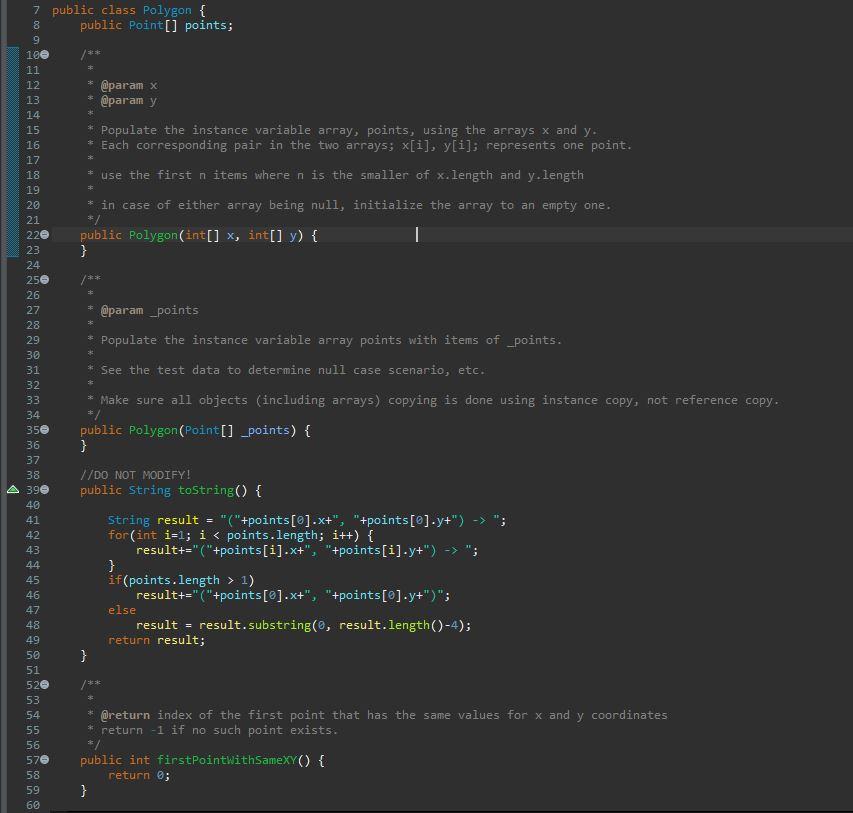Click the blue change-range bar beside lines 10-23
This screenshot has width=853, height=813.
(x=13, y=152)
